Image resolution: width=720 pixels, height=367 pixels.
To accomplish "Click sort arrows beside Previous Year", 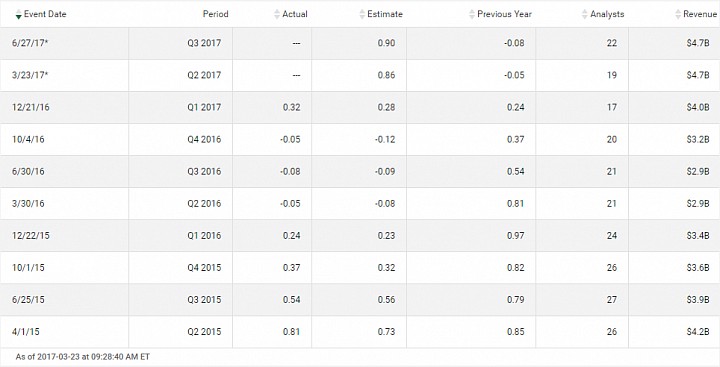I will pos(472,14).
